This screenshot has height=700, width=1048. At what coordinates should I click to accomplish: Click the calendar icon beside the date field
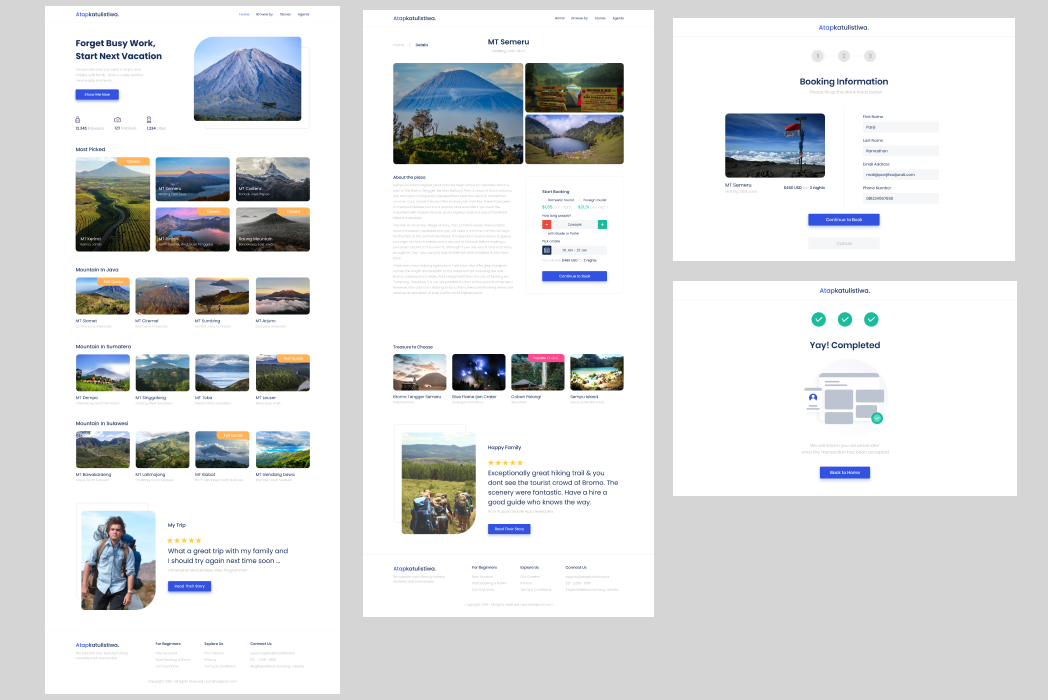coord(547,250)
